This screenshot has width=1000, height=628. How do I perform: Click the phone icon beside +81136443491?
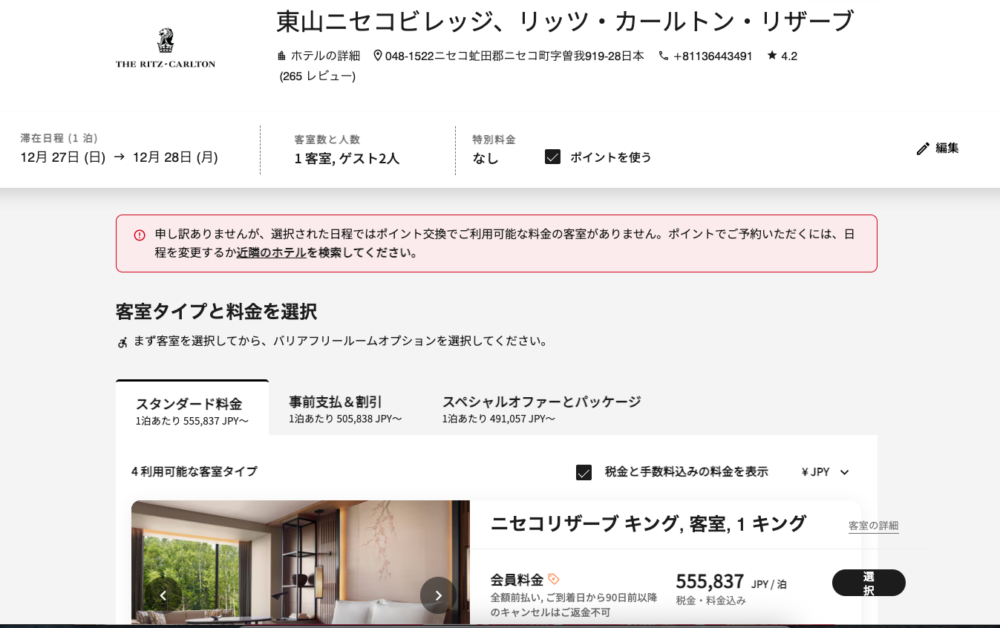663,56
